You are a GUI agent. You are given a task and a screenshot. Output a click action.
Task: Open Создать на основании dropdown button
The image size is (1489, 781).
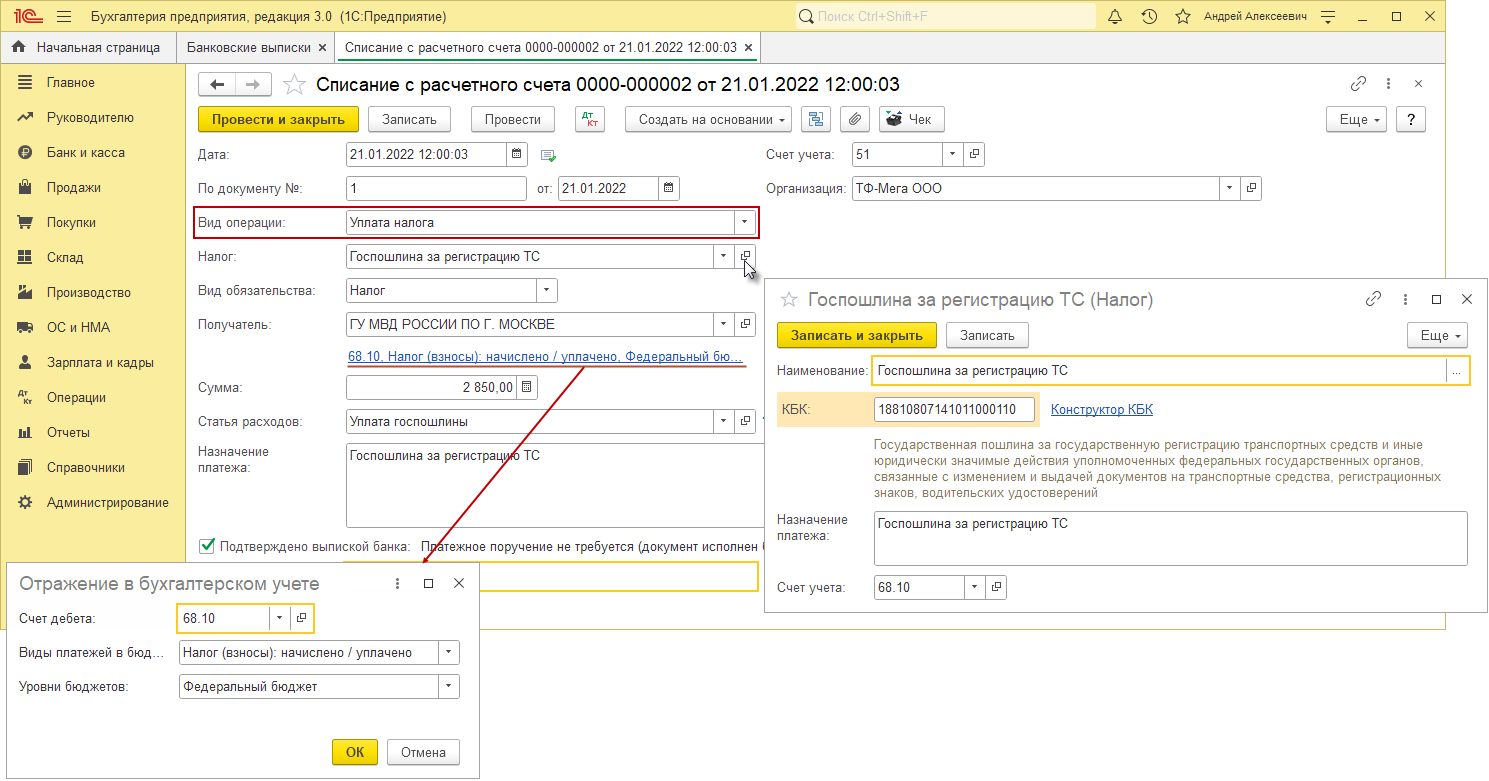(x=709, y=119)
